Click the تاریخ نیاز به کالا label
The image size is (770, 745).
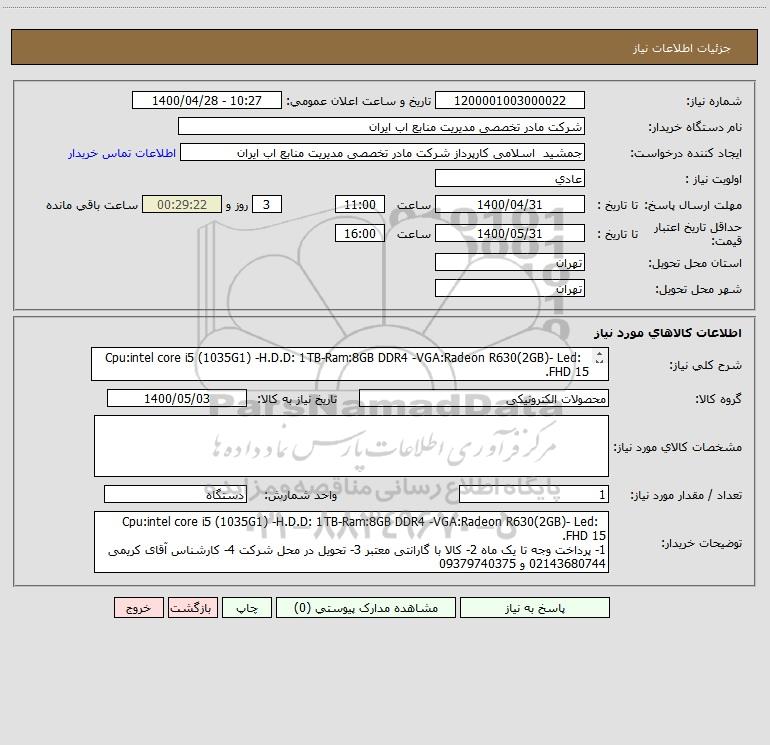tap(298, 399)
